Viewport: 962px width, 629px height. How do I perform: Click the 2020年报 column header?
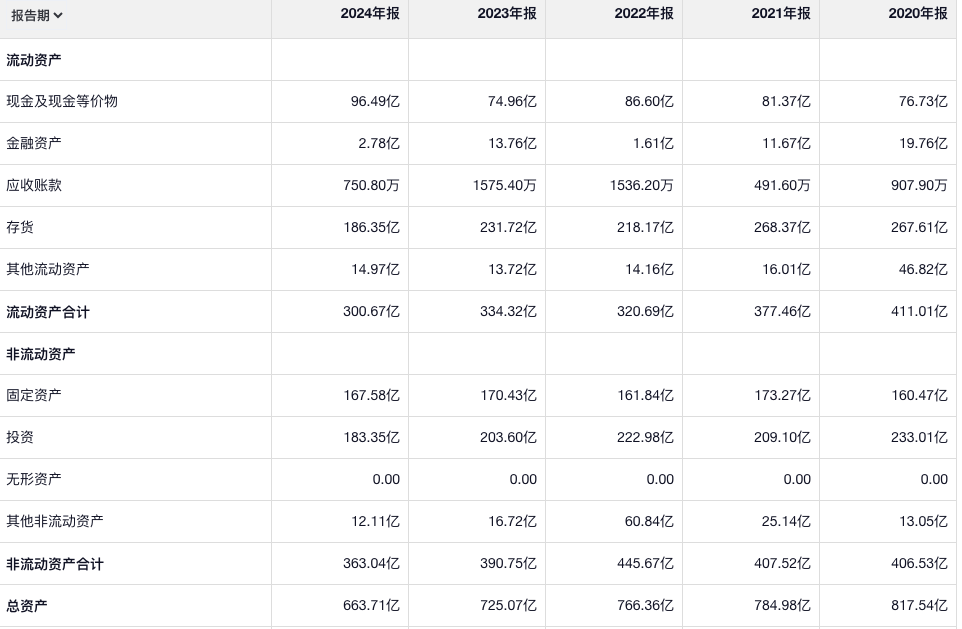coord(918,14)
